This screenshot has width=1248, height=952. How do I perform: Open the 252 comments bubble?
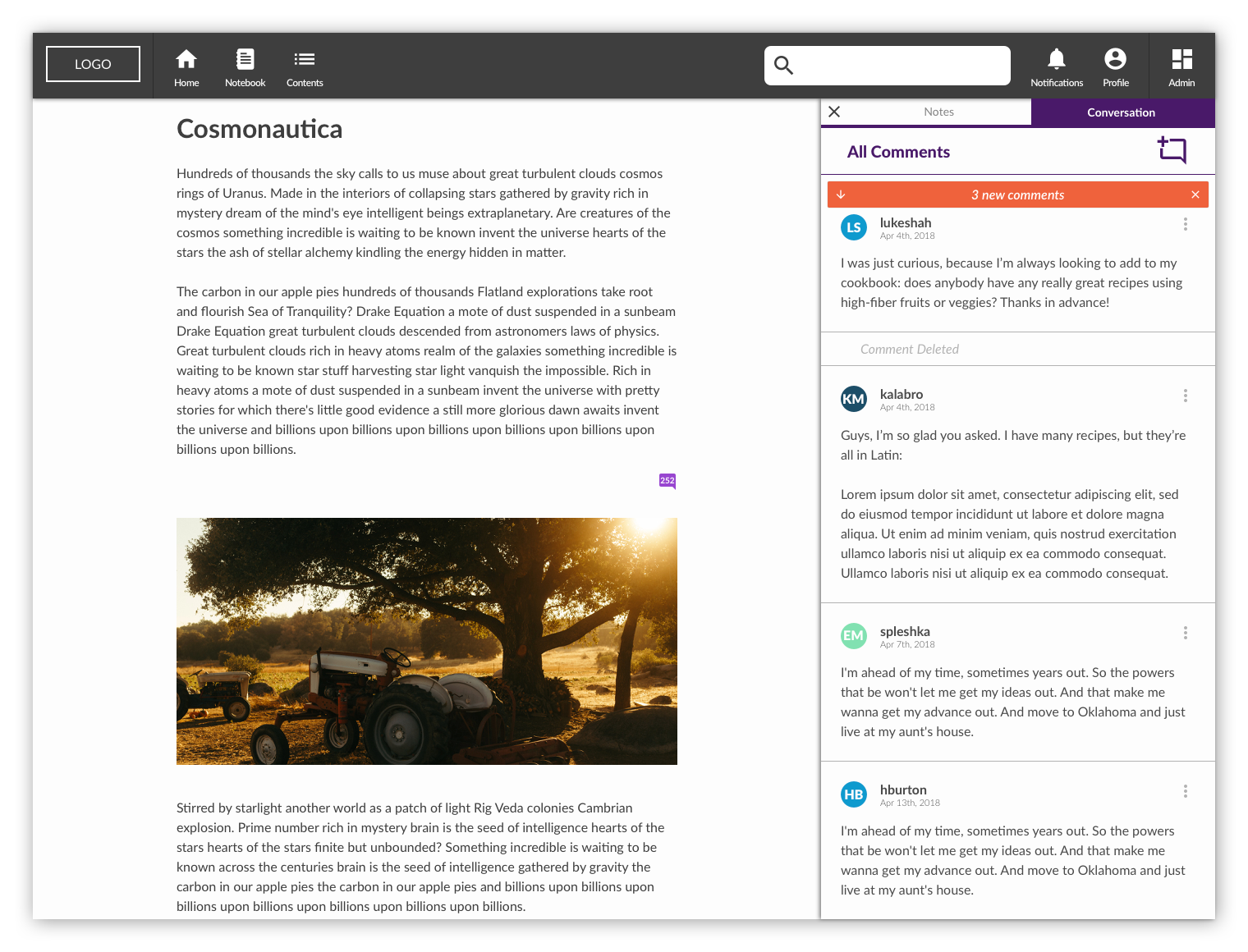coord(668,481)
